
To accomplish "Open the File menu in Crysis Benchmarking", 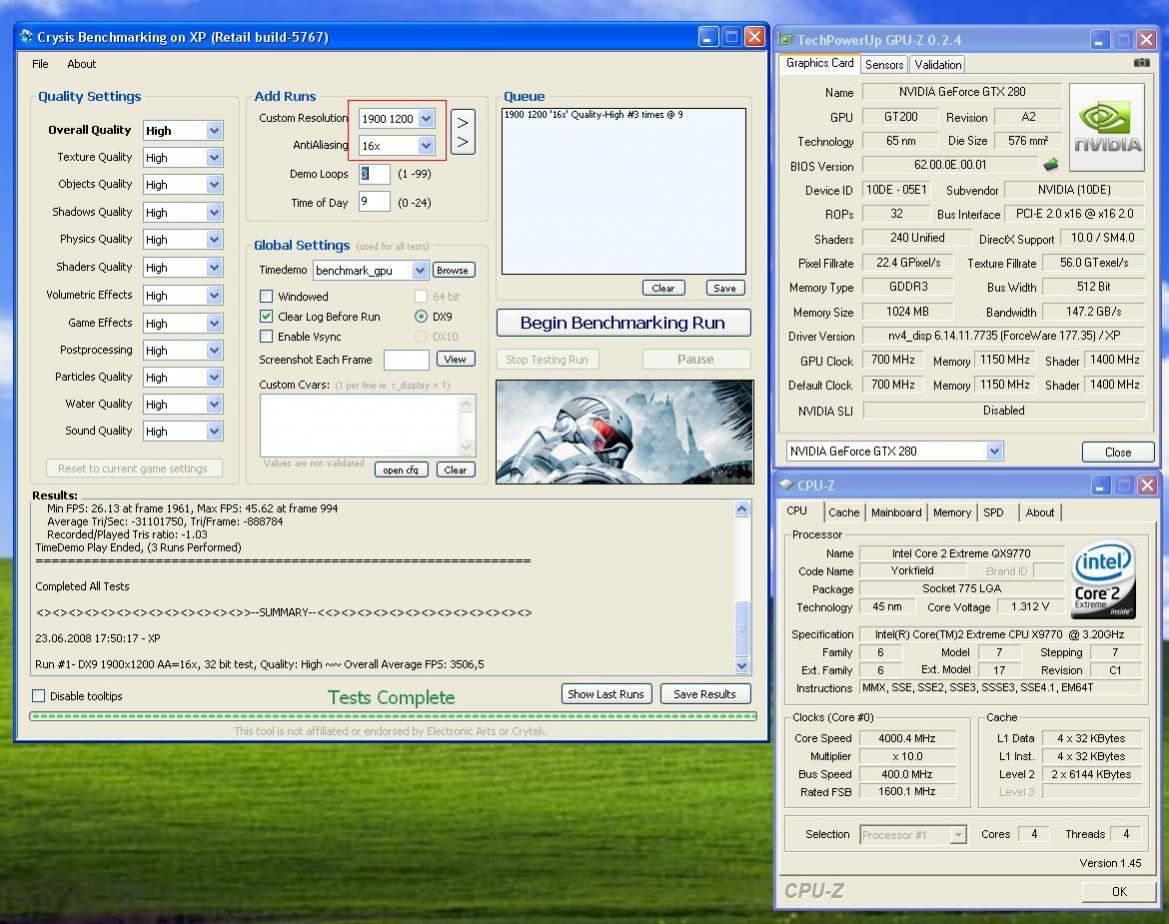I will coord(40,64).
